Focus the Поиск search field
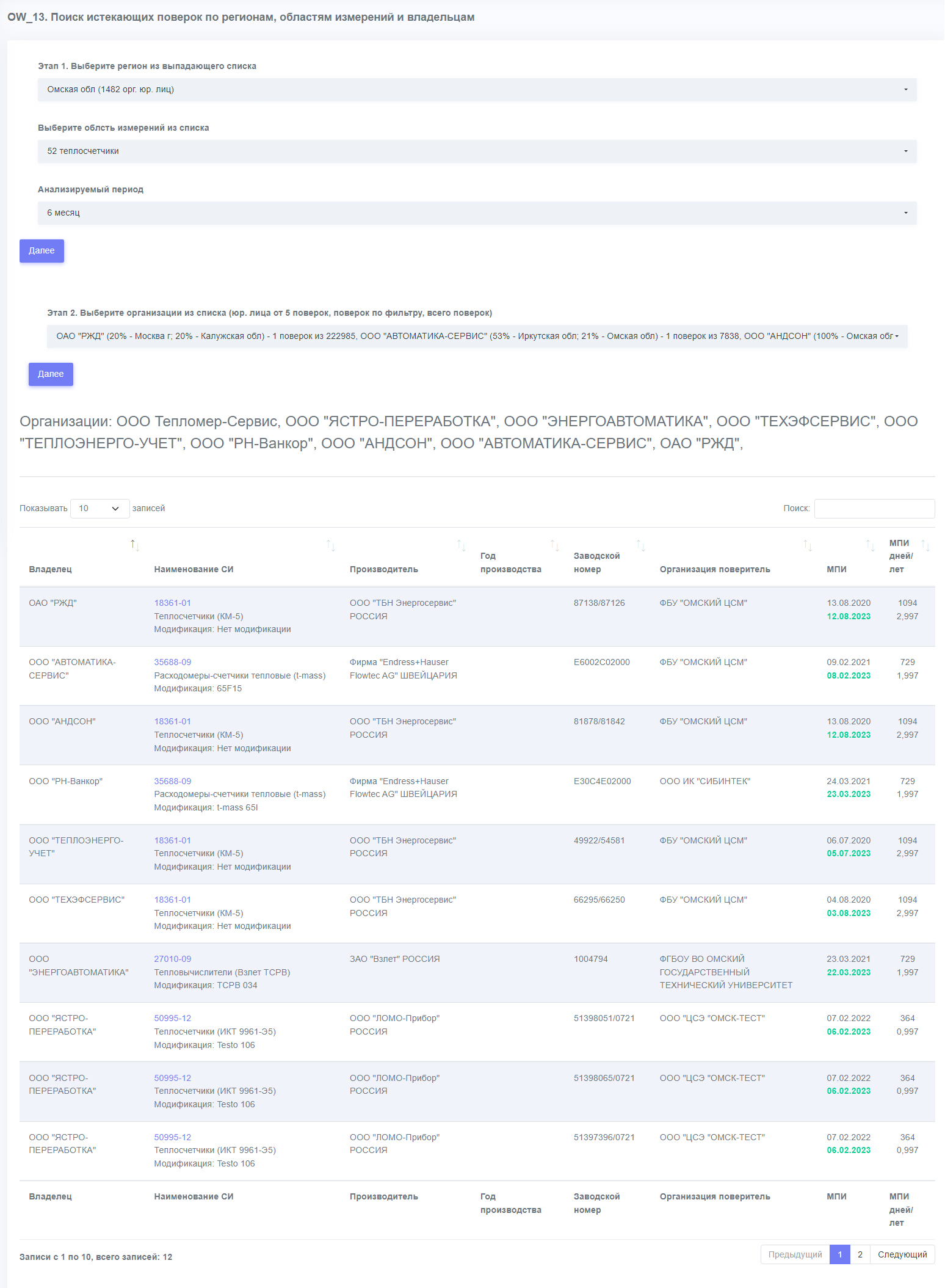The image size is (945, 1288). (874, 509)
